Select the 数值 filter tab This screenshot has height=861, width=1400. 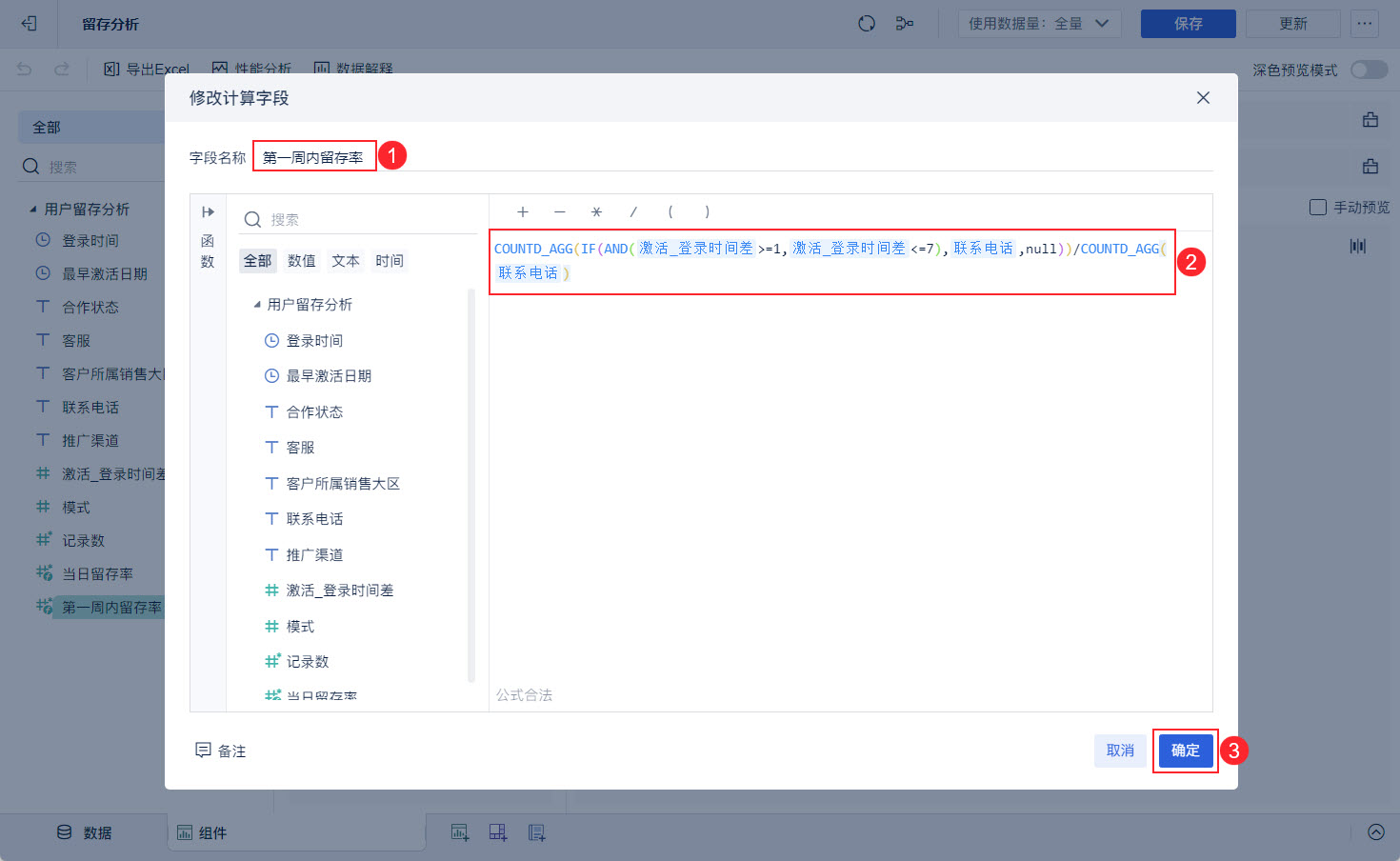(x=302, y=261)
